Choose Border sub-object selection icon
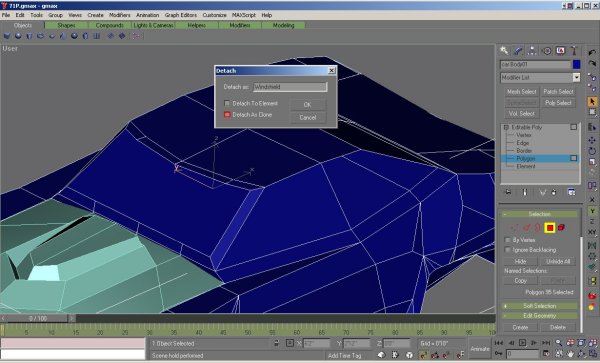600x363 pixels. pos(538,228)
